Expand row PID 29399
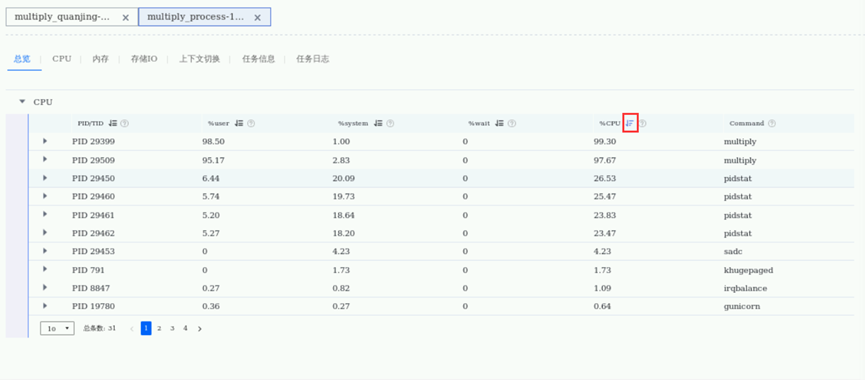 45,141
